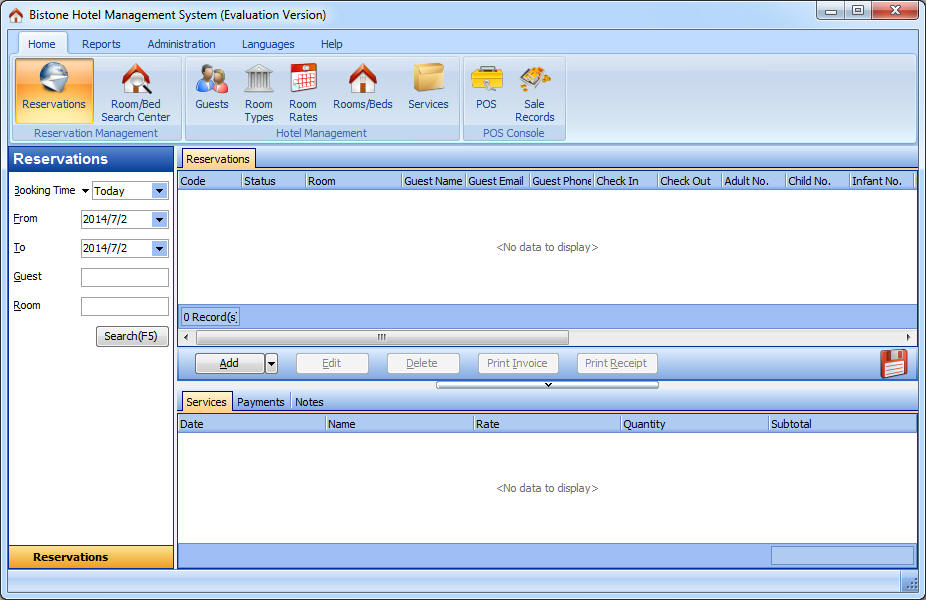Expand the Add button's dropdown arrow
Screen dimensions: 926x600
269,363
